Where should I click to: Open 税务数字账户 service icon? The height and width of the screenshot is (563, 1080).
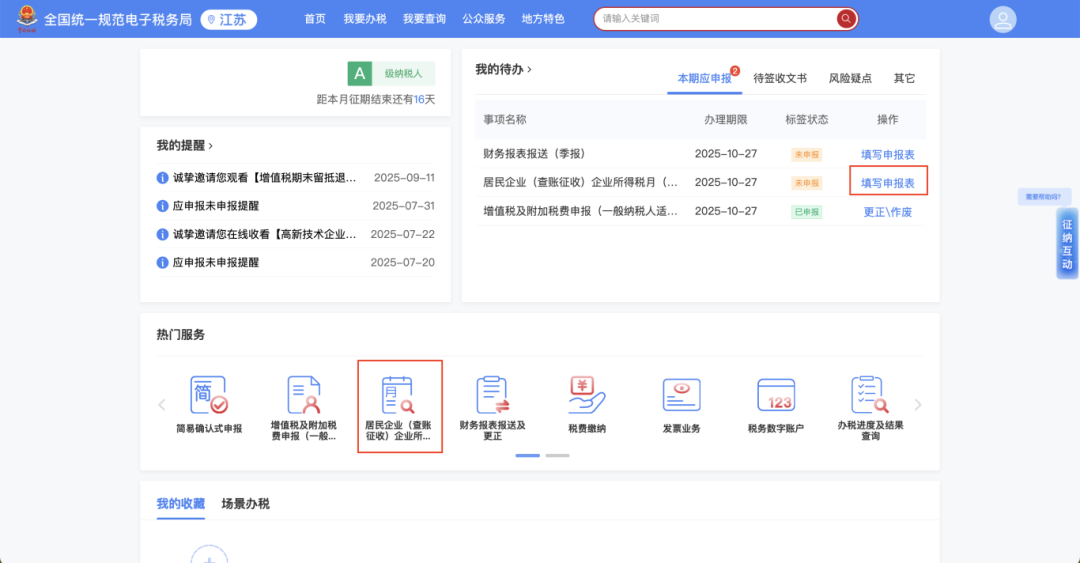[x=775, y=396]
